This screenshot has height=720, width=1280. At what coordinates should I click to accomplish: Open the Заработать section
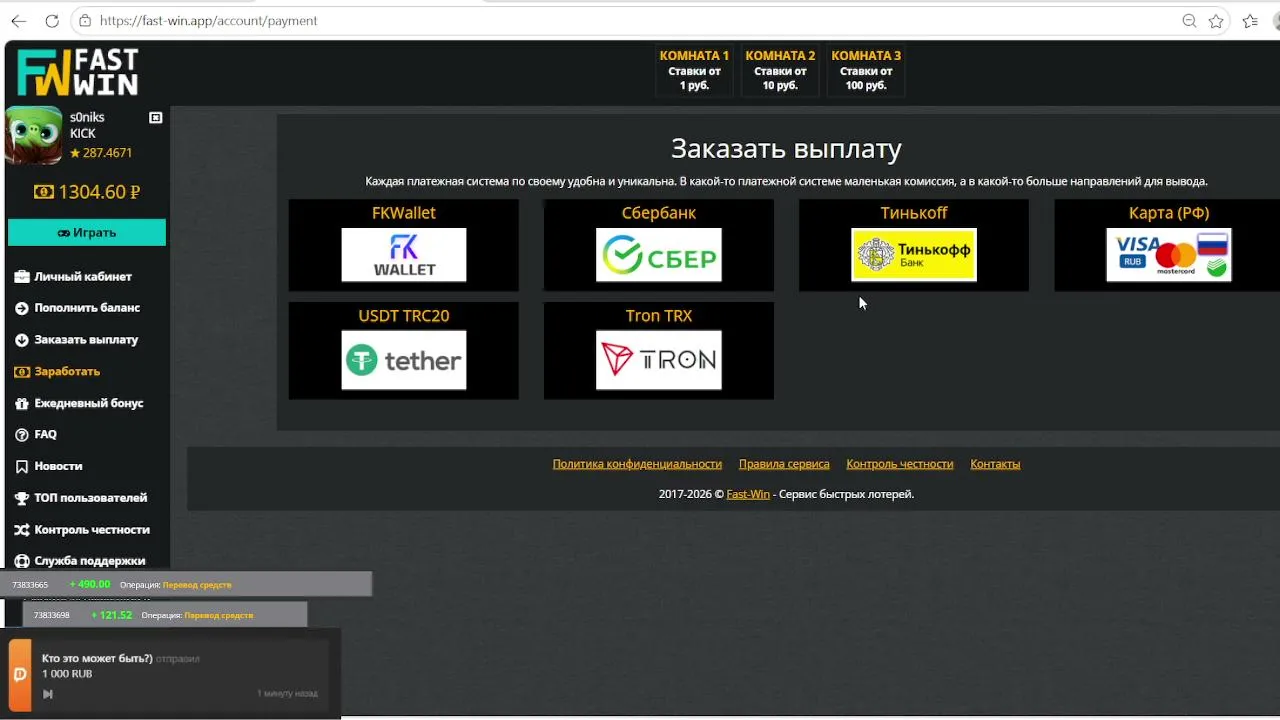tap(67, 372)
